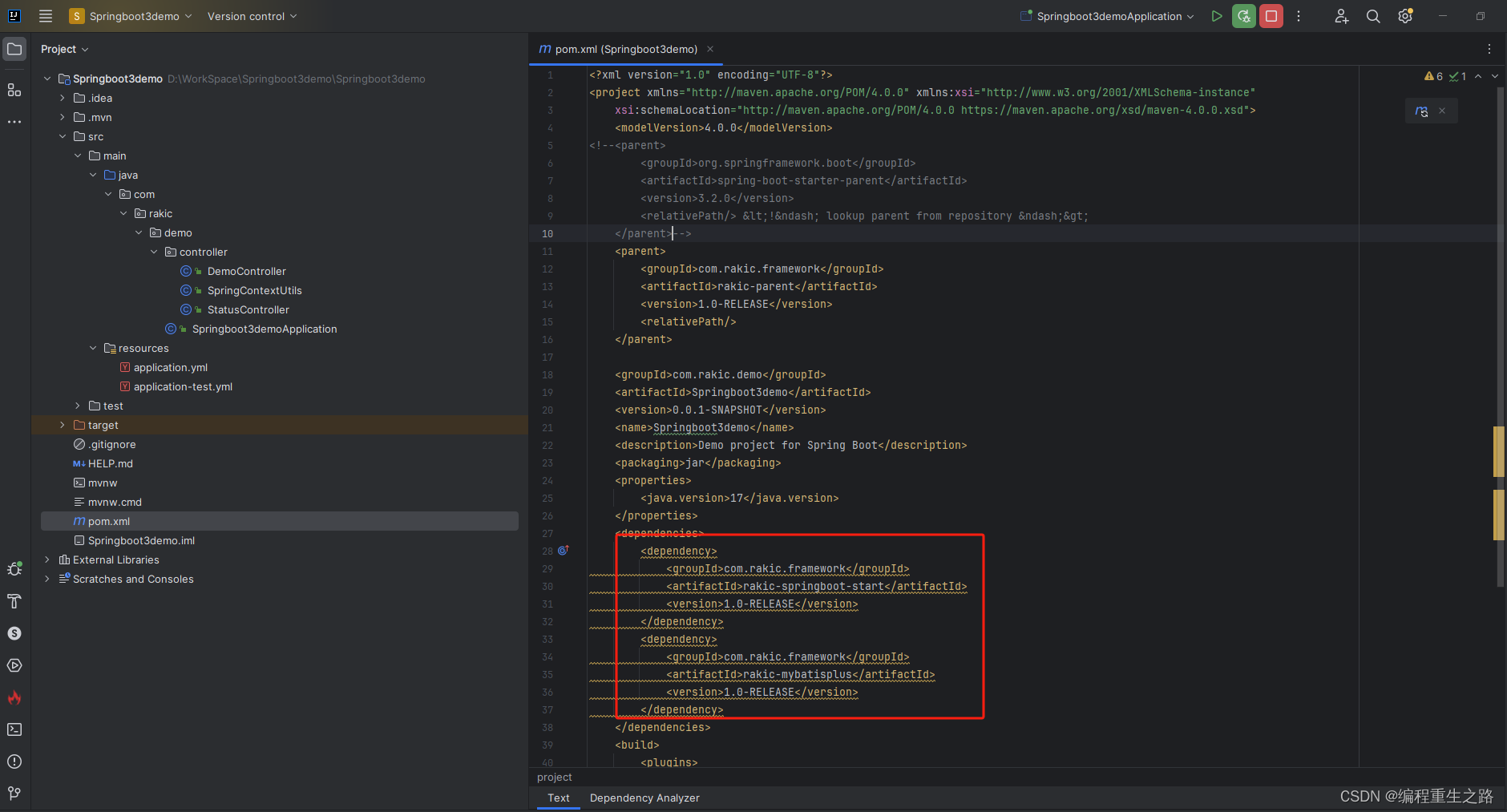Click the green rerun debug icon
This screenshot has width=1507, height=812.
1244,16
